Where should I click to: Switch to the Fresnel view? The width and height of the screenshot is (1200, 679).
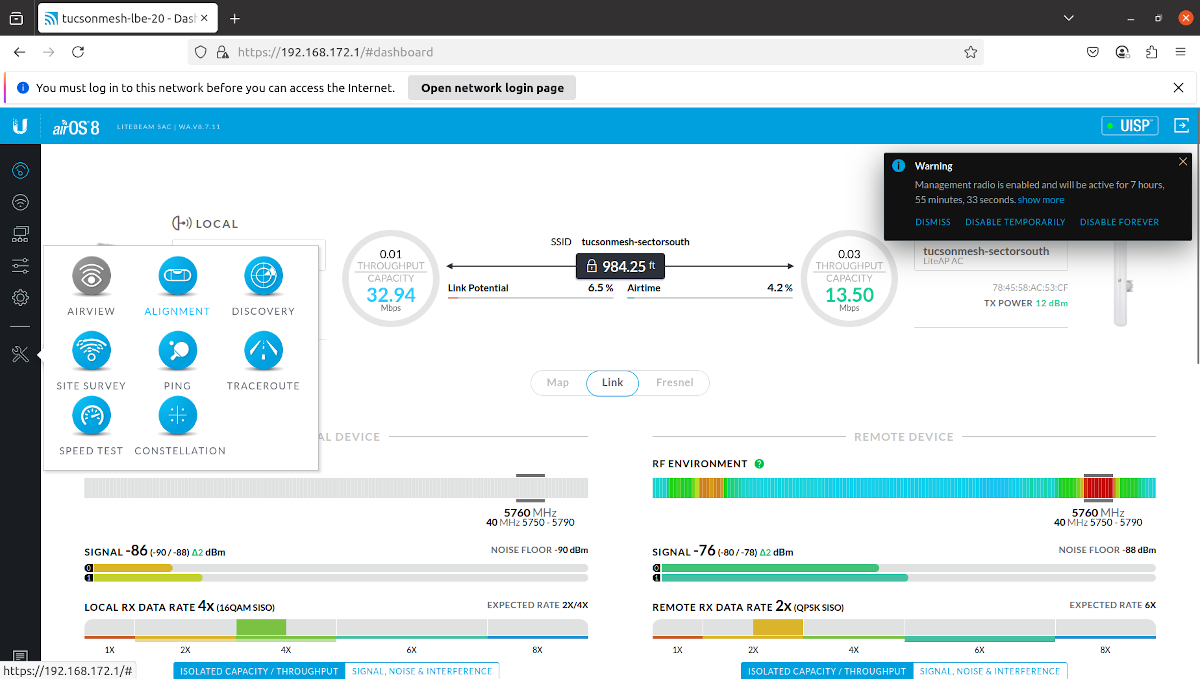(x=675, y=383)
